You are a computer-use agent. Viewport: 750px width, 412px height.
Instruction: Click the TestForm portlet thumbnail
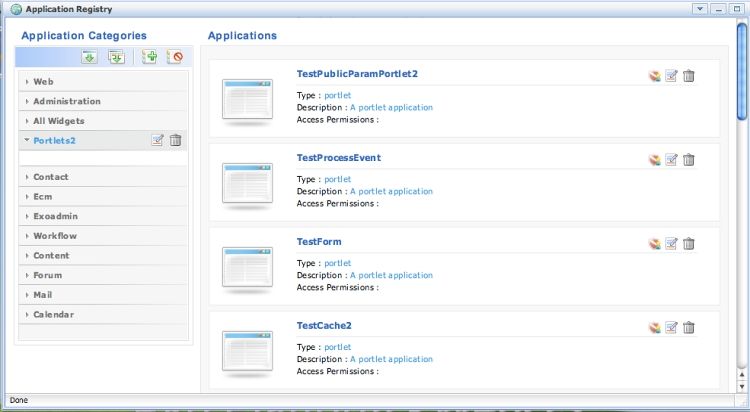click(x=247, y=267)
